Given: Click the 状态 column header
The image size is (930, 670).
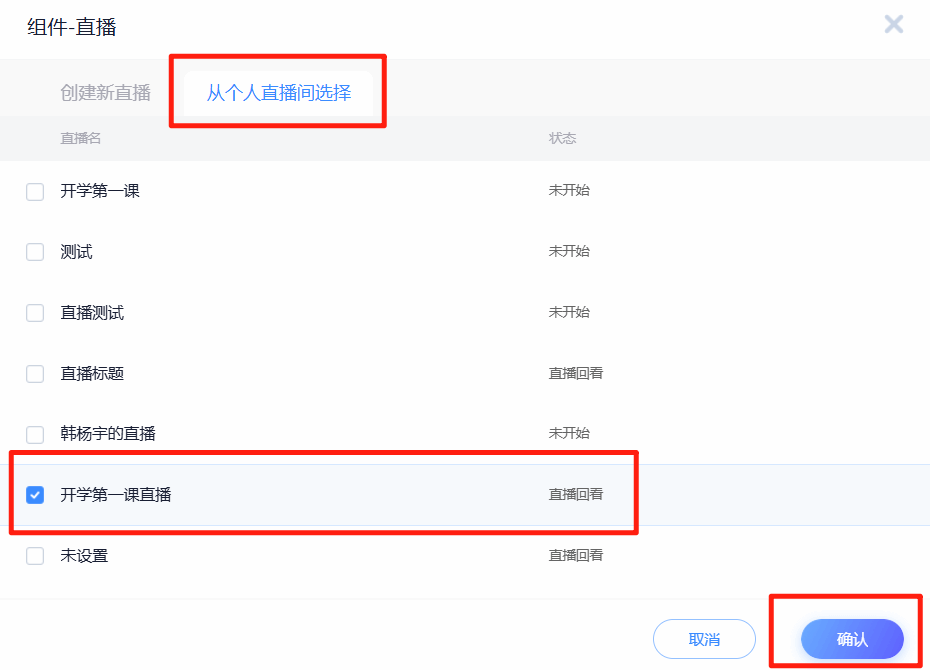Looking at the screenshot, I should click(562, 138).
